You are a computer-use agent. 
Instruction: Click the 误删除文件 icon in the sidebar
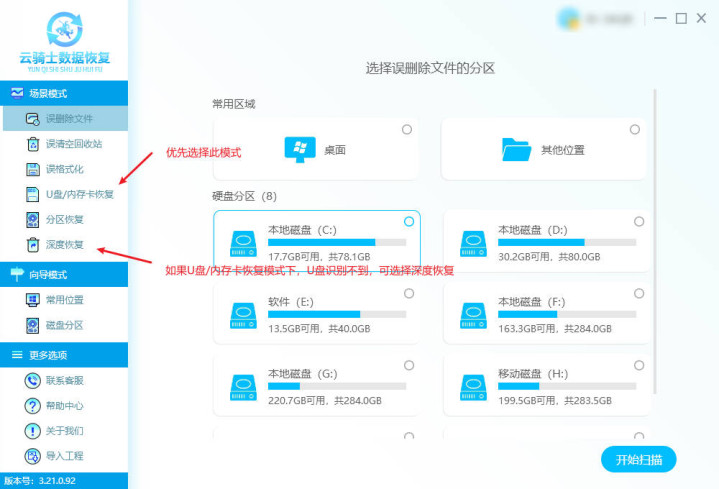tap(33, 119)
